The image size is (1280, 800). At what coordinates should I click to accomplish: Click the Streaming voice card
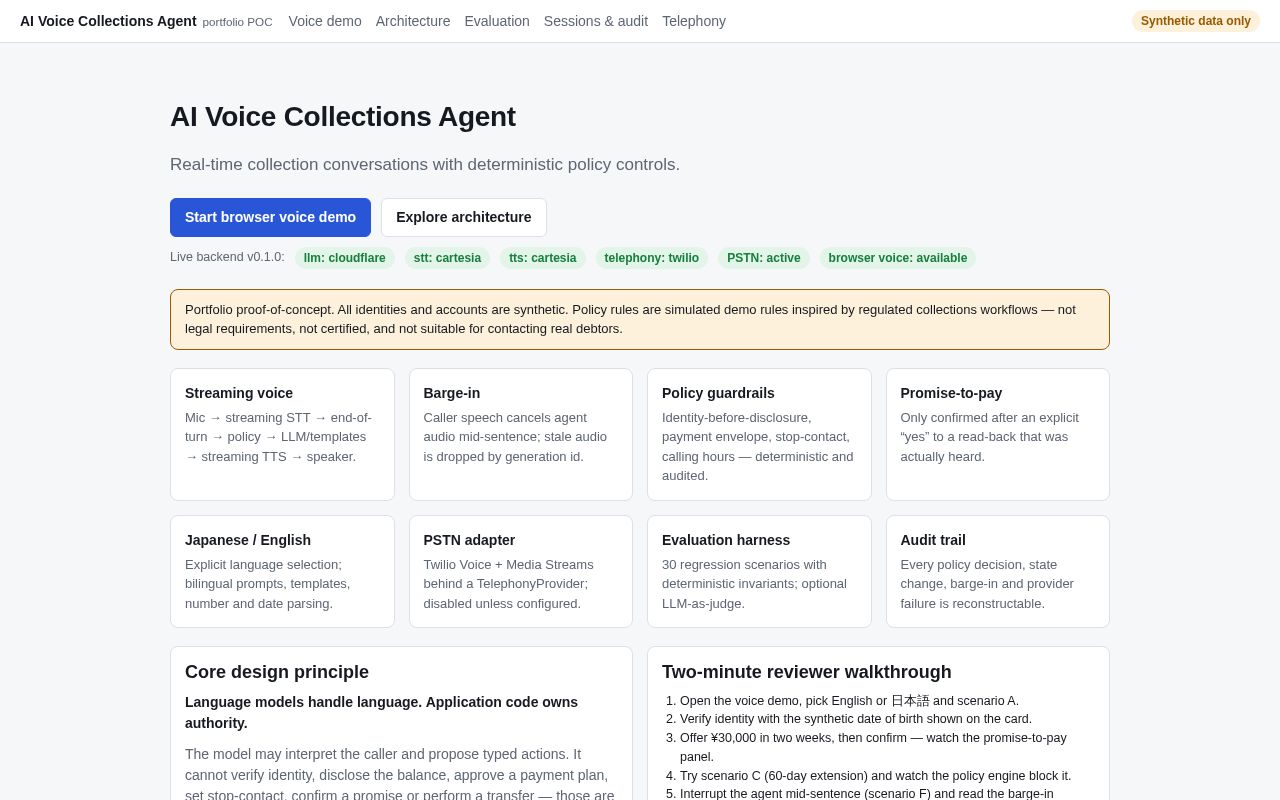point(282,434)
